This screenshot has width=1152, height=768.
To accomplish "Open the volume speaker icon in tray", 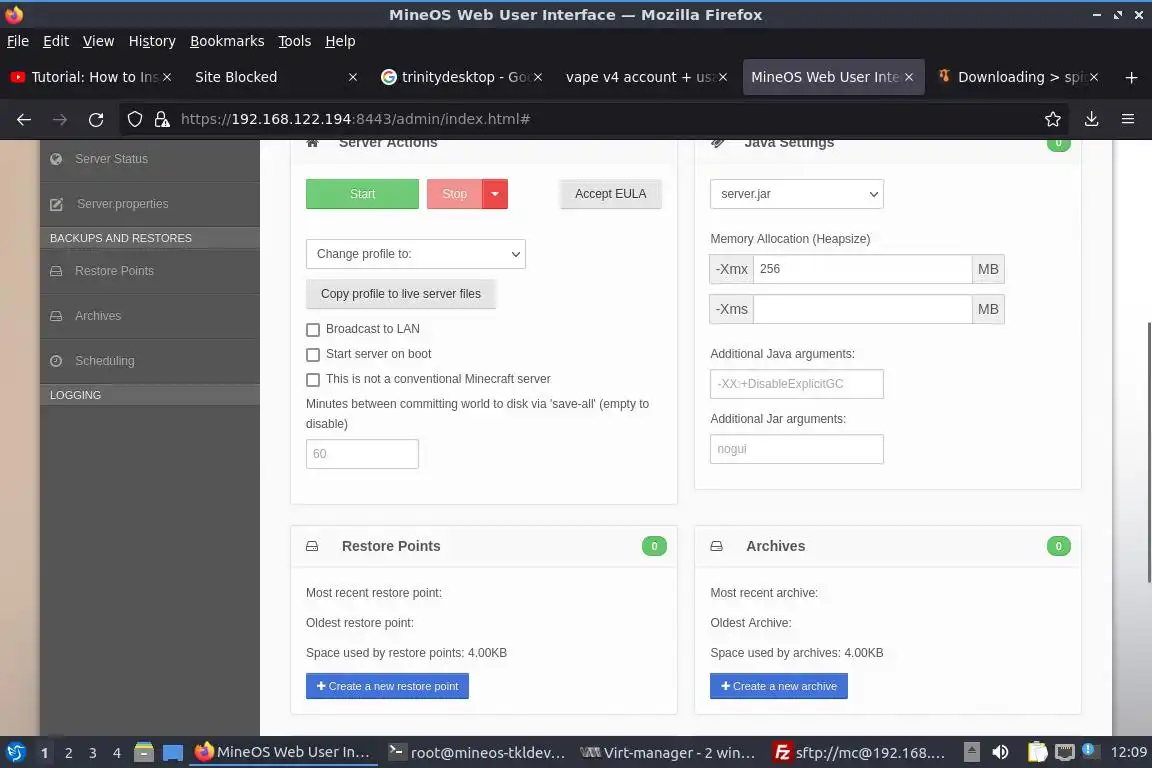I will [x=1000, y=753].
